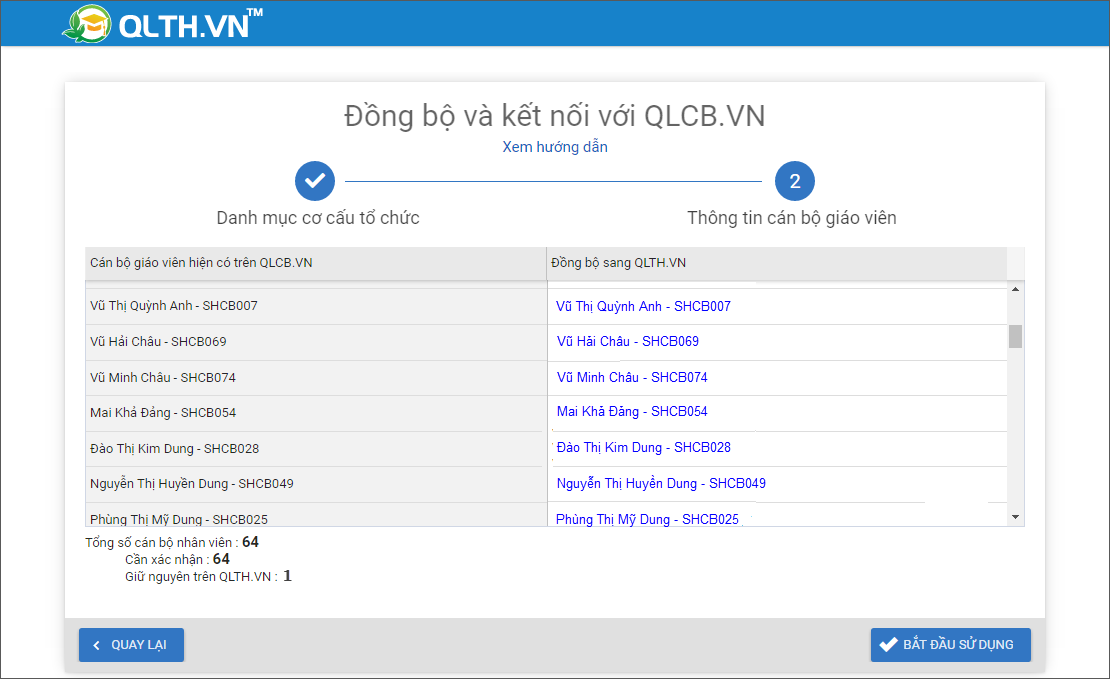Click the completed step checkmark circle

315,181
